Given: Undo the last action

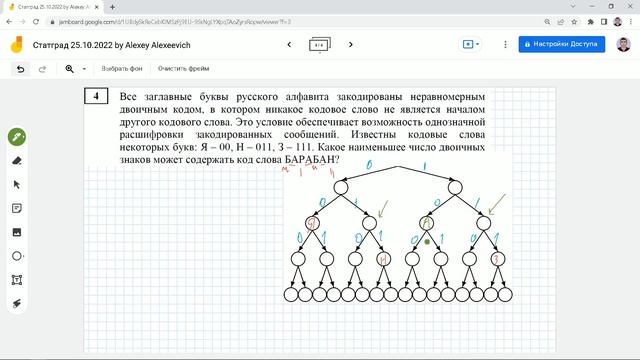Looking at the screenshot, I should (x=20, y=69).
